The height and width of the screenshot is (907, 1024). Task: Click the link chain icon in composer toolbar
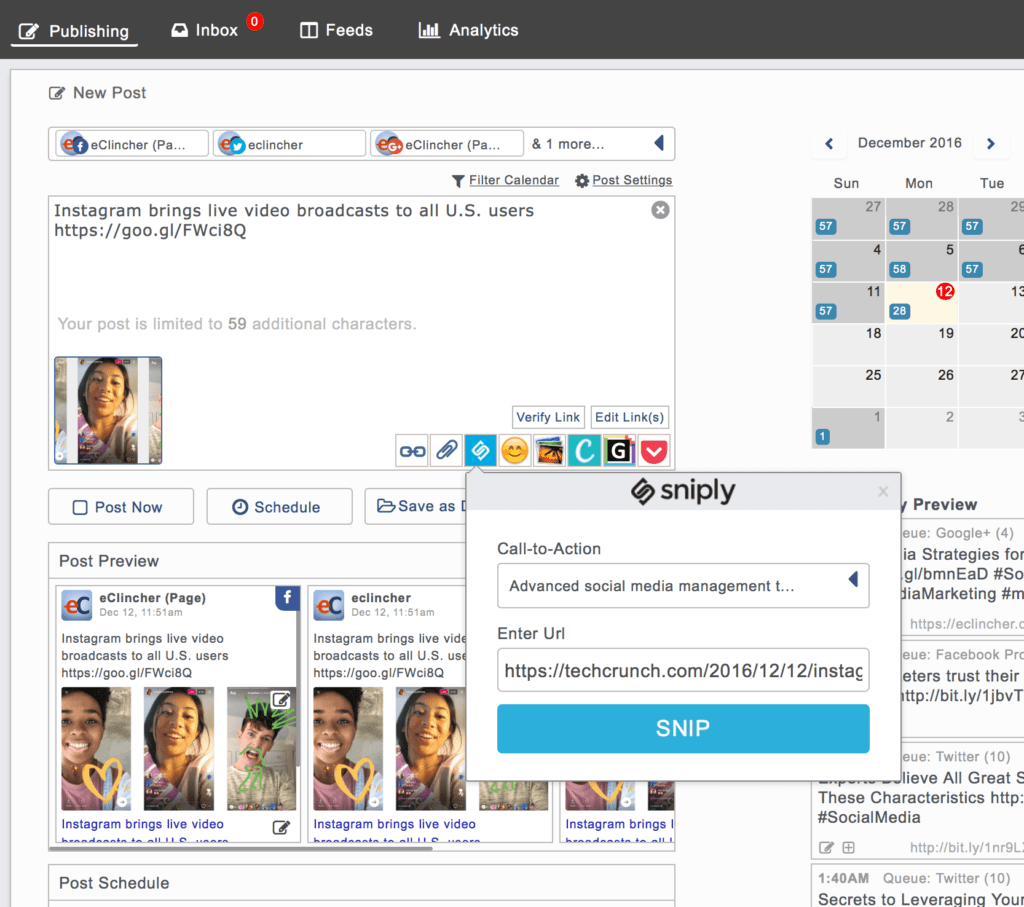(412, 451)
